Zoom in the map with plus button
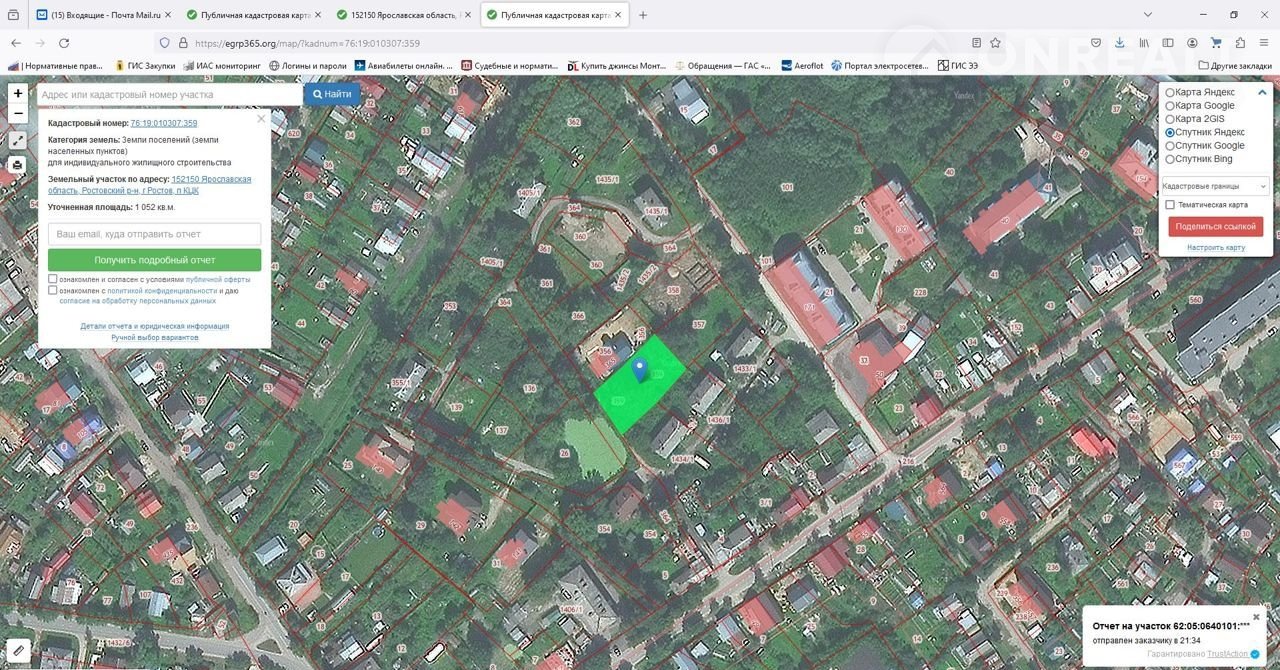 click(17, 93)
